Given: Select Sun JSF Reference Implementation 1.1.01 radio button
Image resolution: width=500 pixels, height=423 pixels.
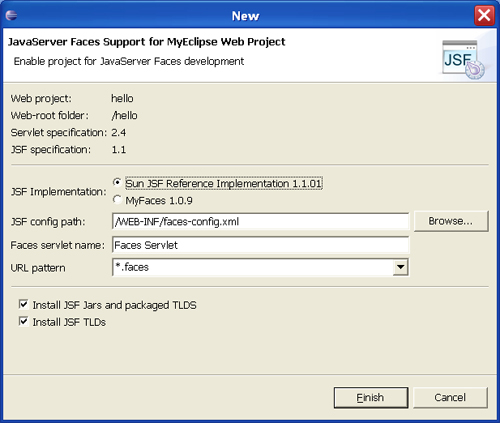Looking at the screenshot, I should [117, 182].
